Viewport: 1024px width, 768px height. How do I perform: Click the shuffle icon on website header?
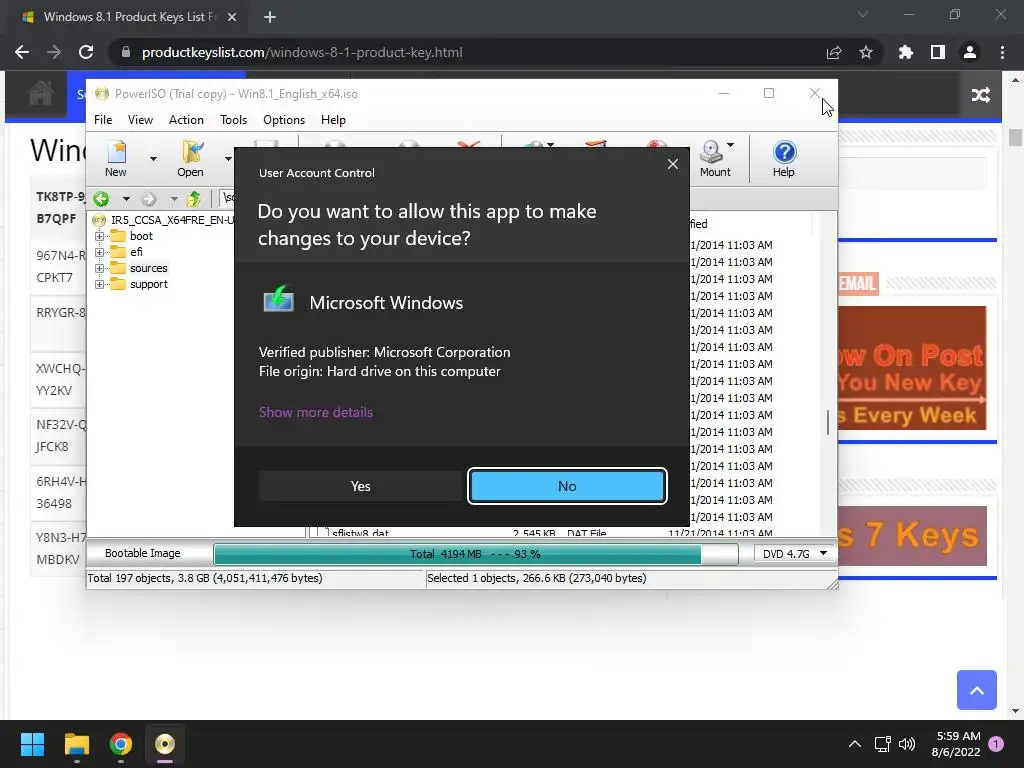point(980,95)
